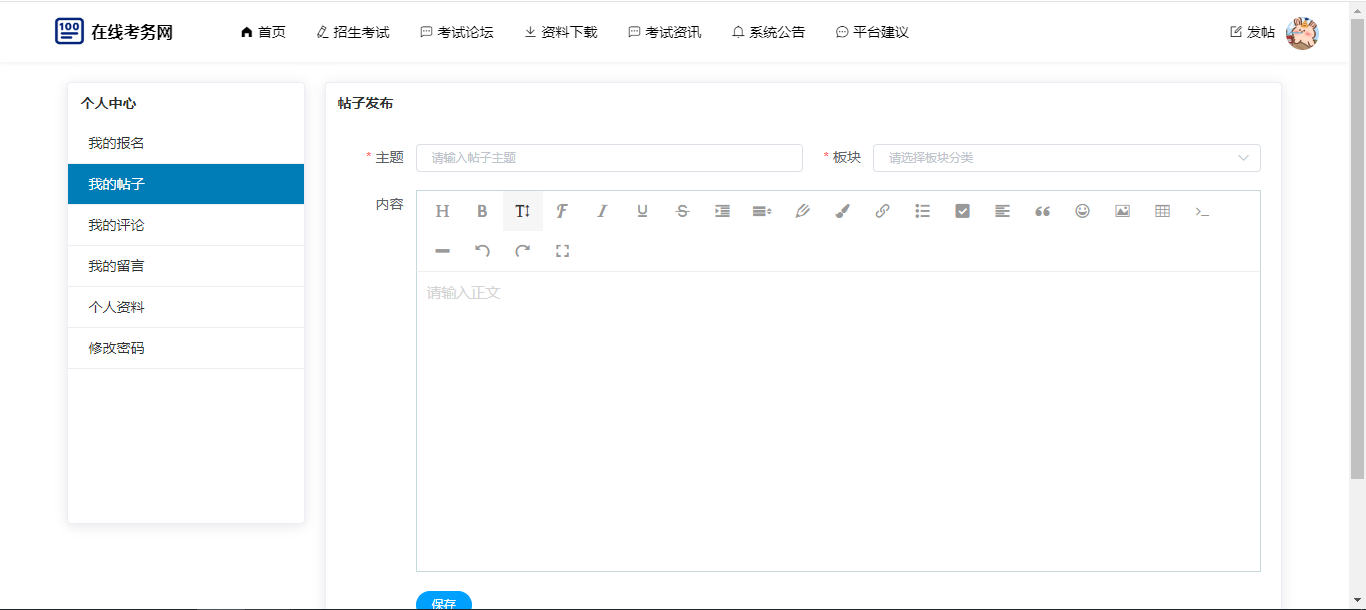Insert an image via the picture icon
The image size is (1366, 610).
pyautogui.click(x=1122, y=211)
